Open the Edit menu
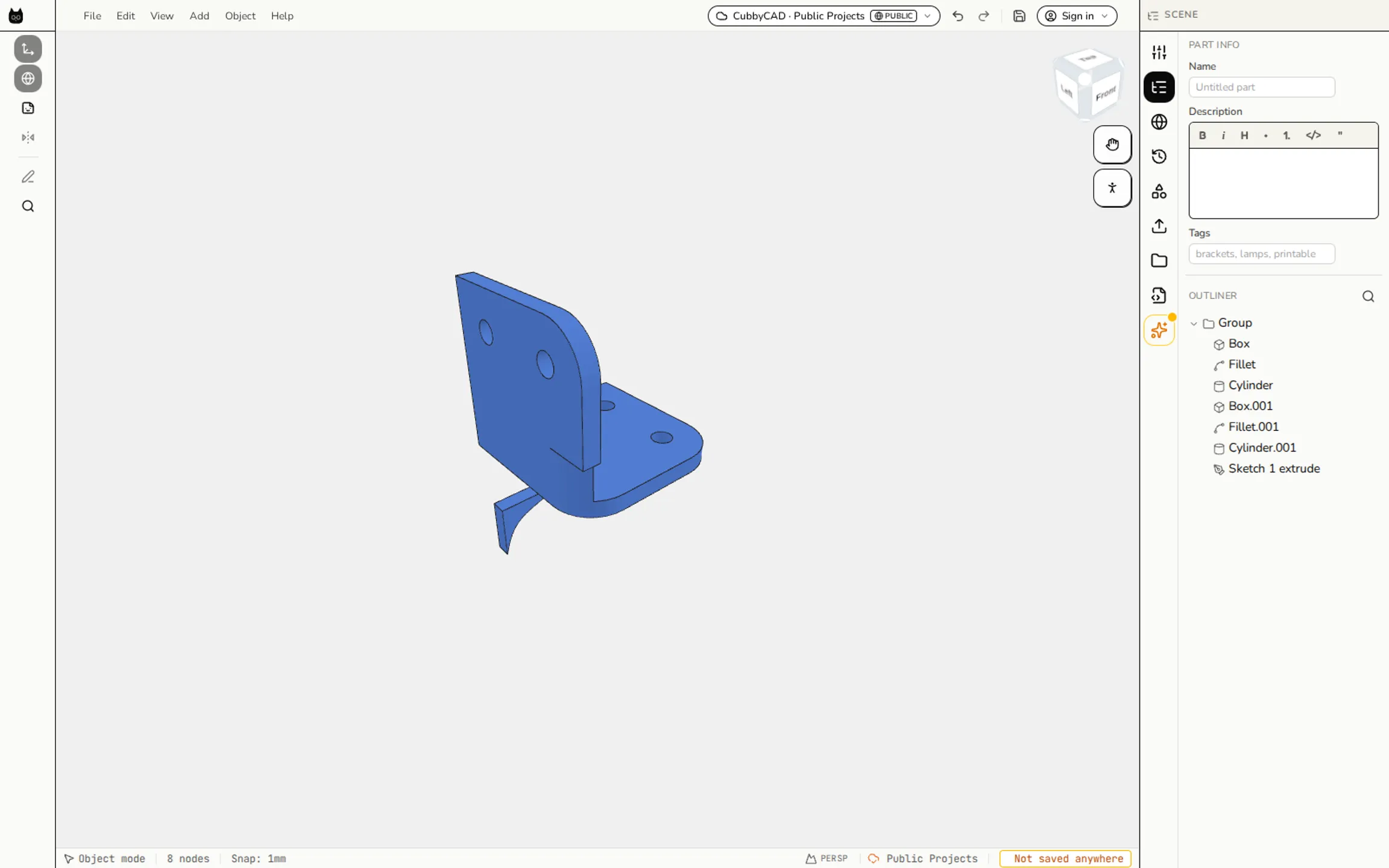Screen dimensions: 1389x868 tap(125, 16)
